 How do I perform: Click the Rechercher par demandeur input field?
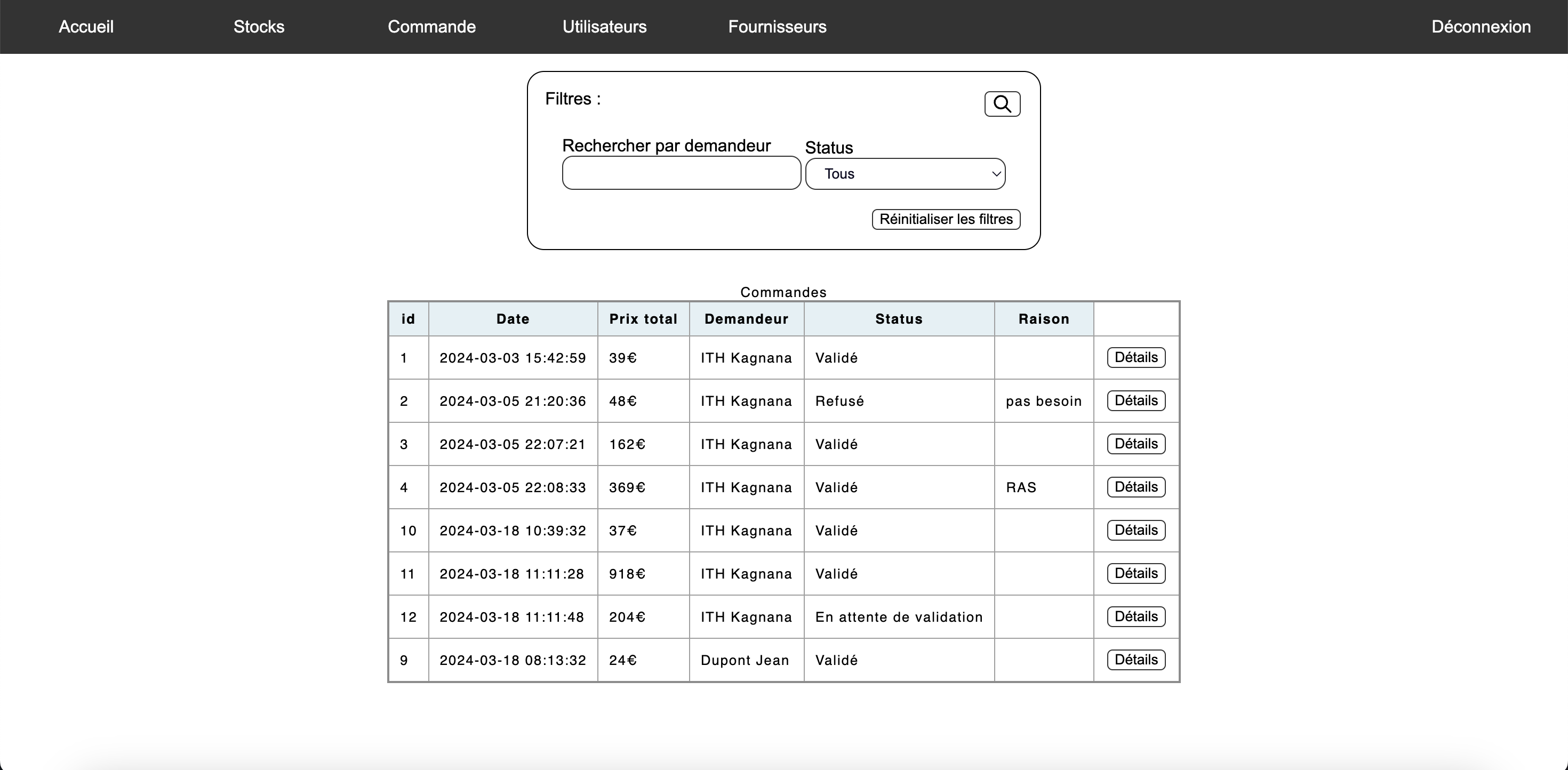click(x=681, y=173)
